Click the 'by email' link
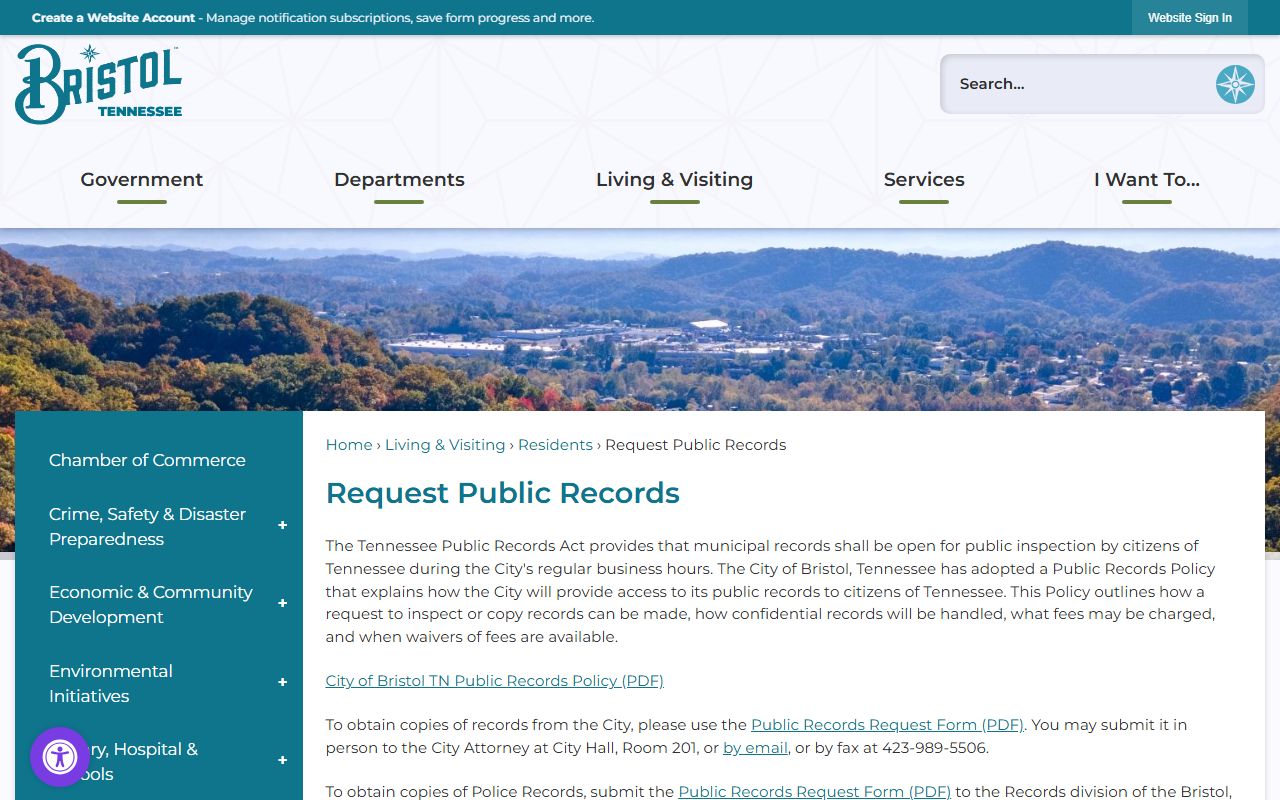 755,748
